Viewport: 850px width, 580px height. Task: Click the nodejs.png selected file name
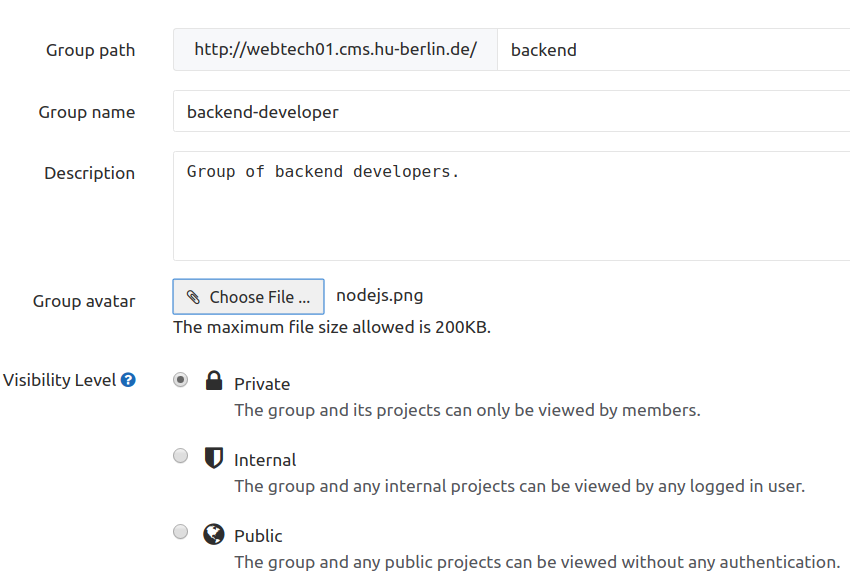coord(379,295)
